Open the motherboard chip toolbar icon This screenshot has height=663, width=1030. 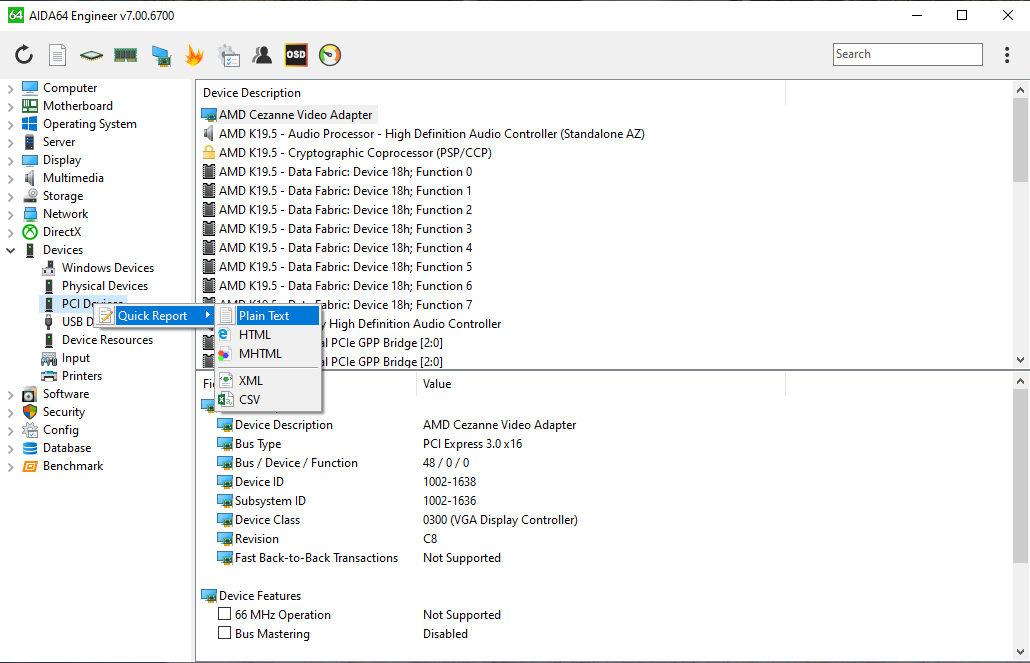pyautogui.click(x=91, y=56)
